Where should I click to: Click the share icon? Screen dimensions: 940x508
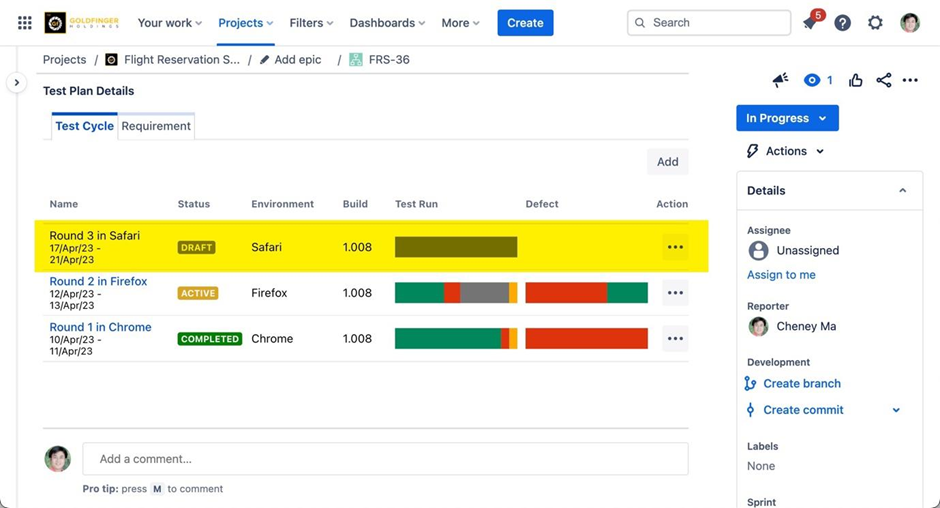884,80
